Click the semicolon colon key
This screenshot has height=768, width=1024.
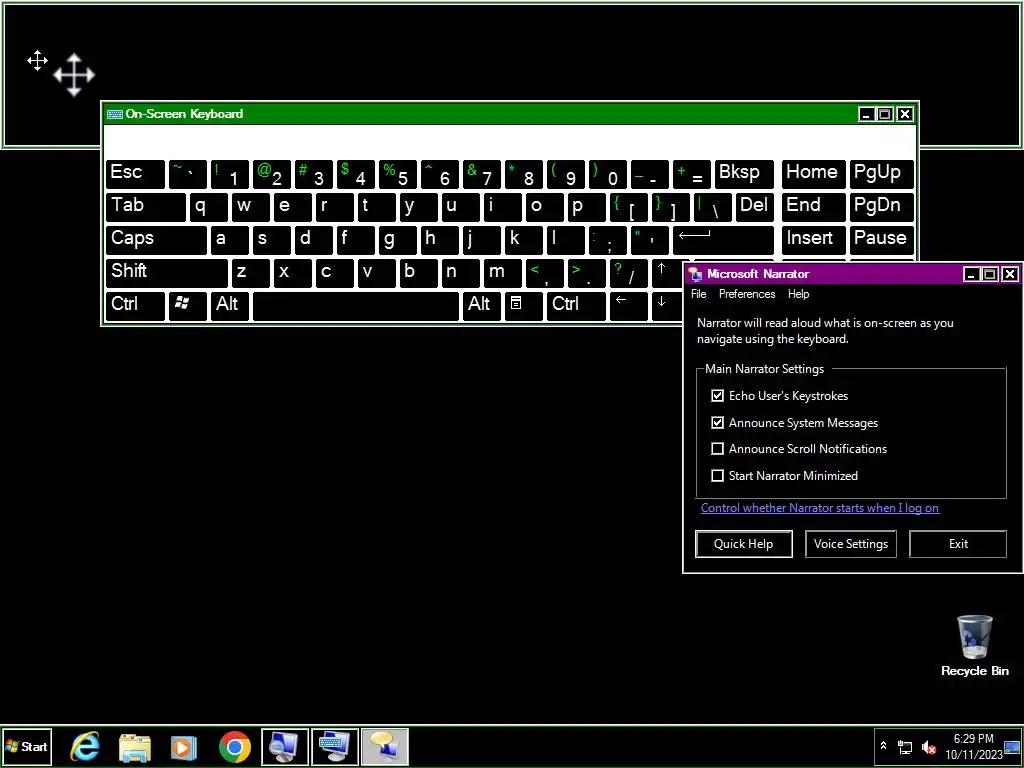(x=607, y=240)
